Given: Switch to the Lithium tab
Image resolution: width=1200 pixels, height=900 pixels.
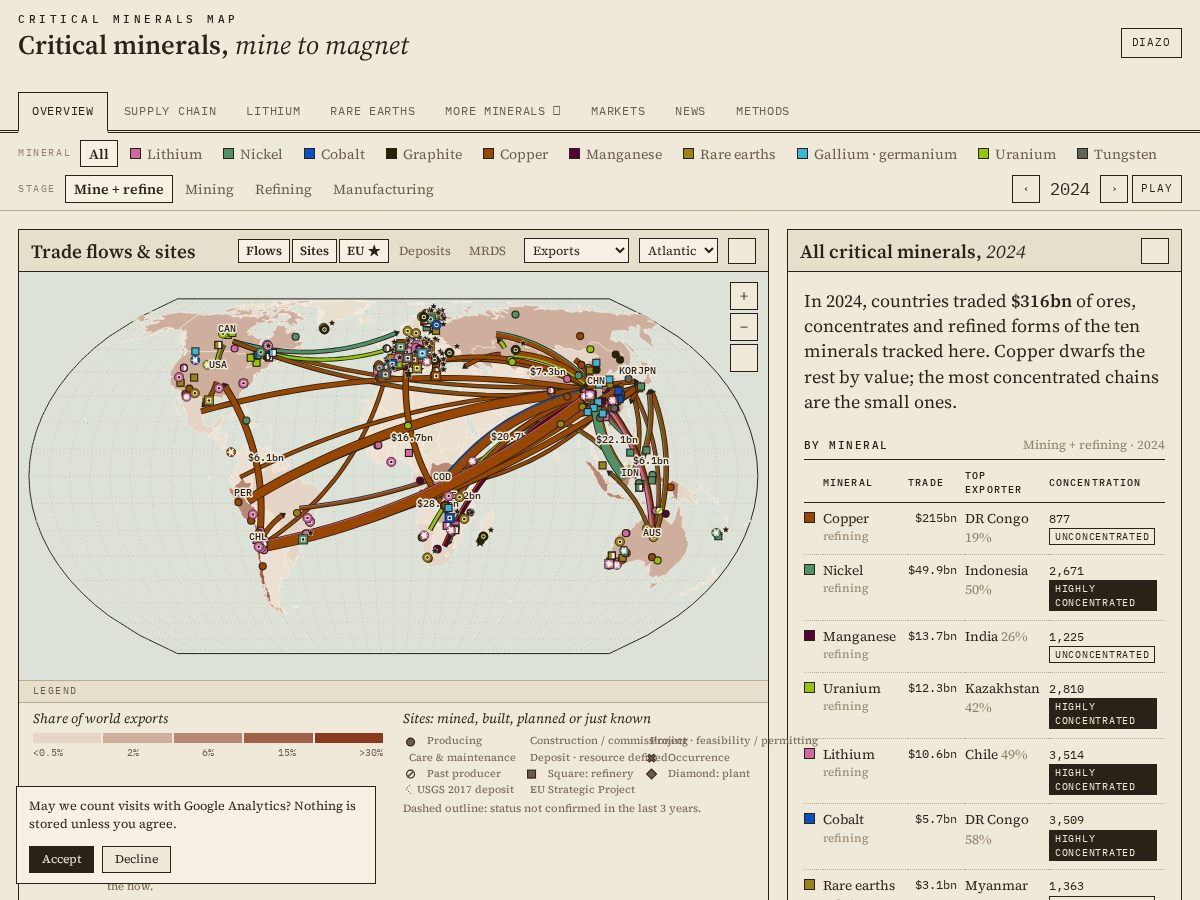Looking at the screenshot, I should pos(273,111).
